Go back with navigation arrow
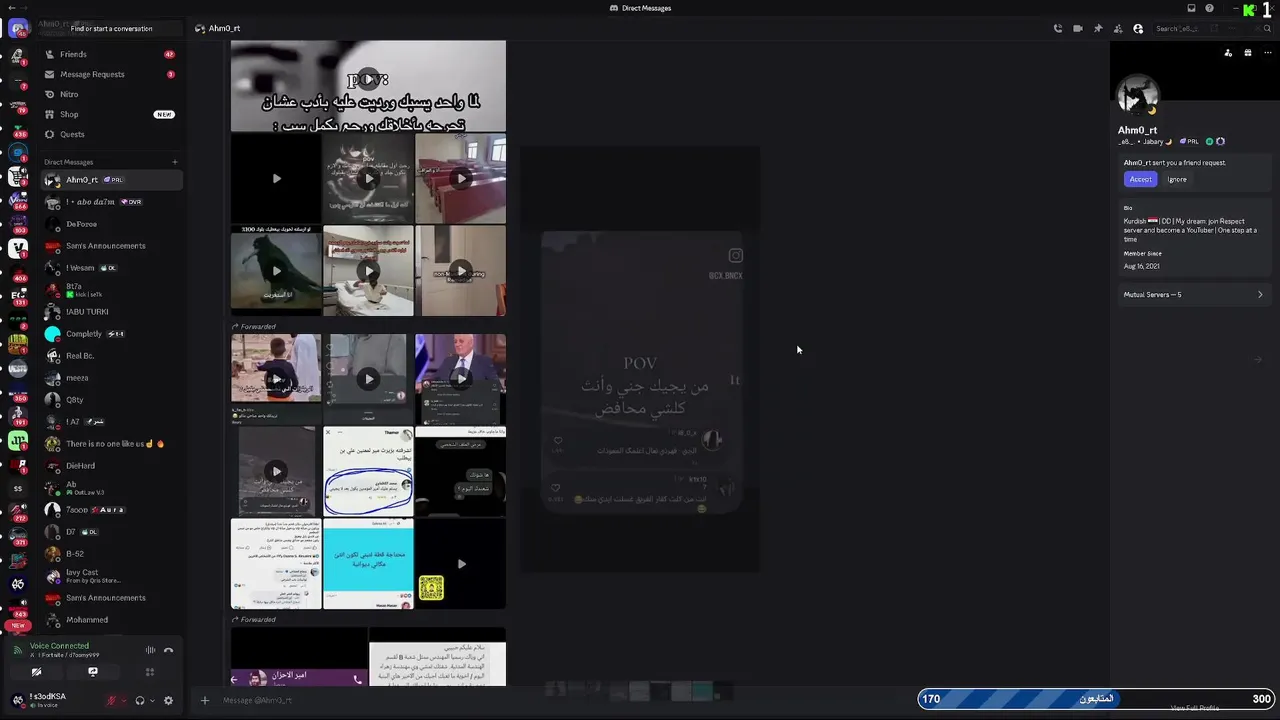 coord(12,8)
